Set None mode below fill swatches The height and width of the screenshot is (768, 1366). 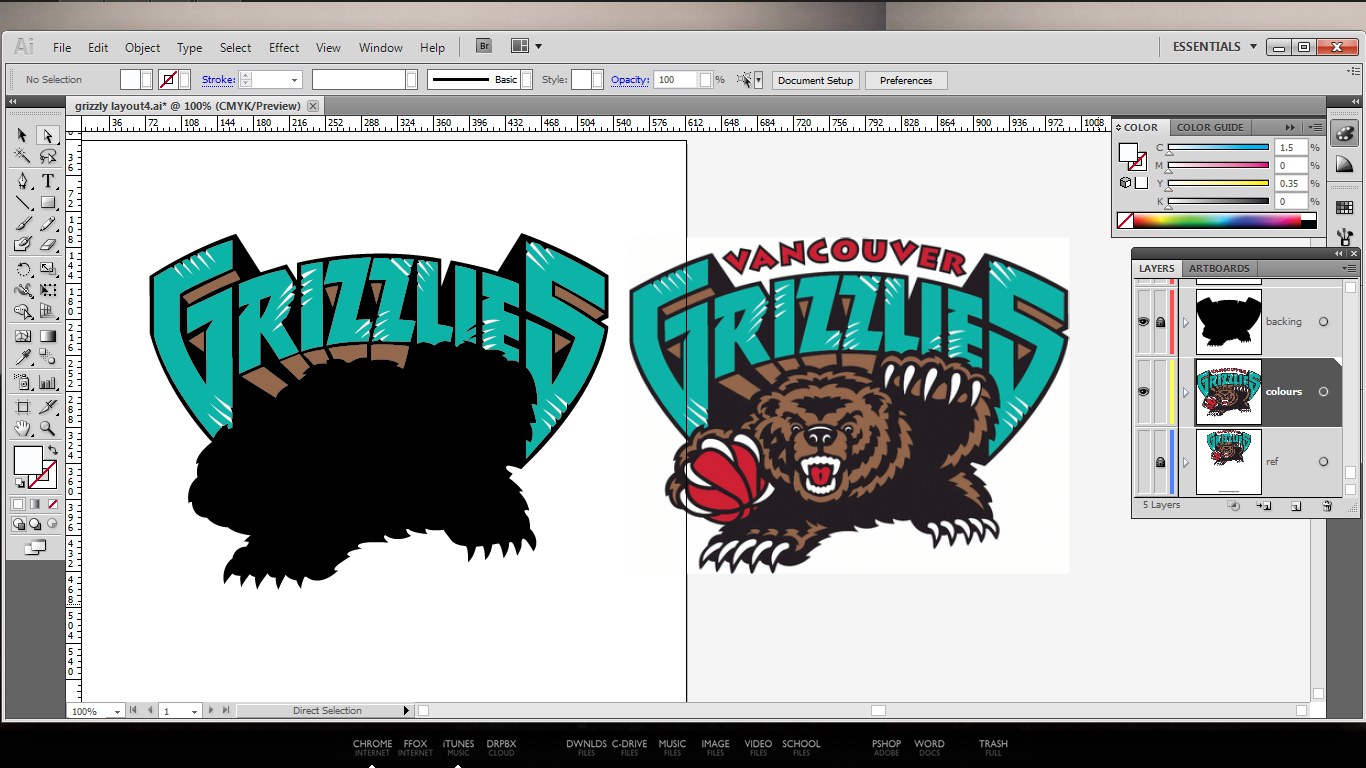coord(53,504)
